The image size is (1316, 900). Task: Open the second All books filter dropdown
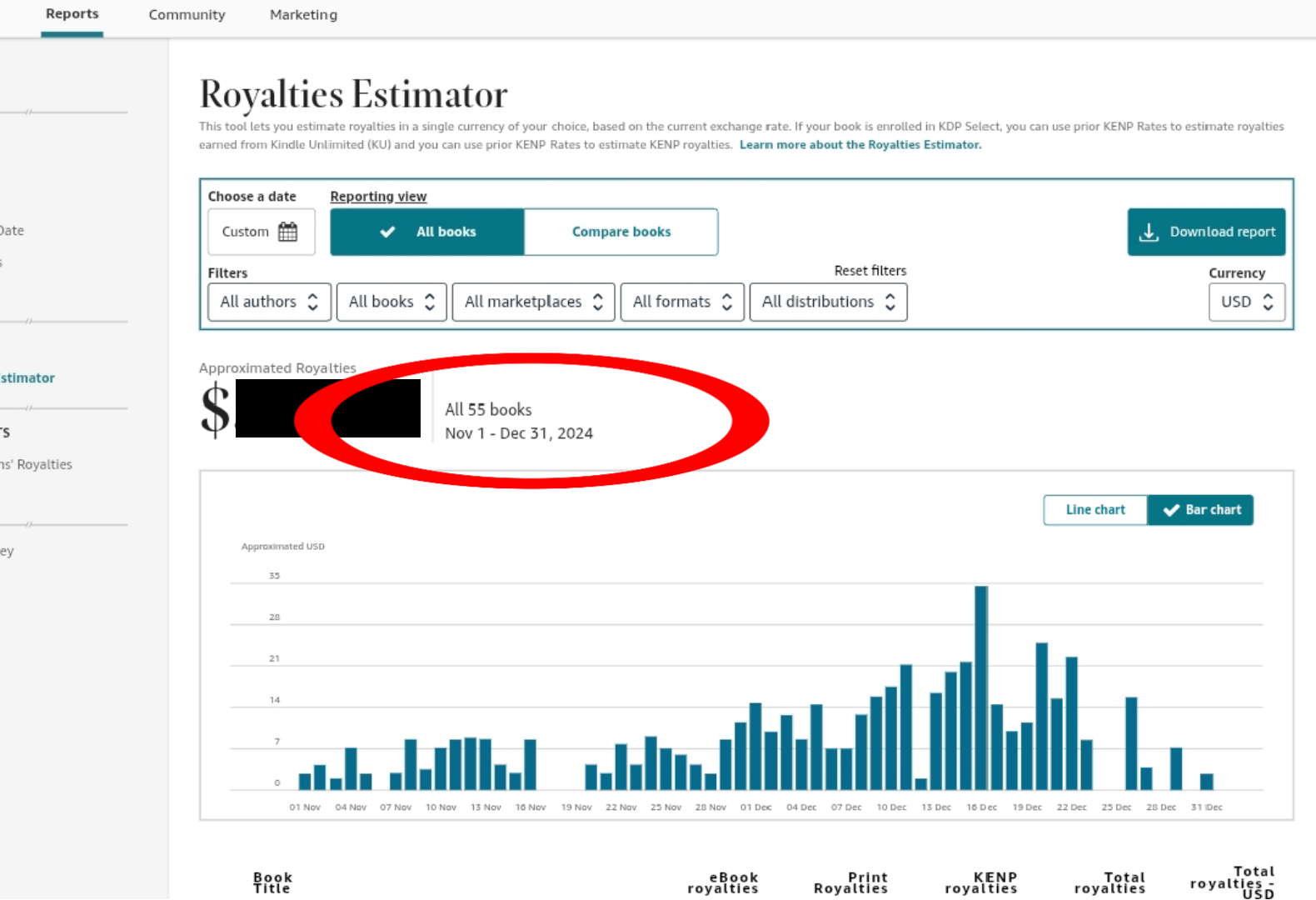[x=391, y=302]
